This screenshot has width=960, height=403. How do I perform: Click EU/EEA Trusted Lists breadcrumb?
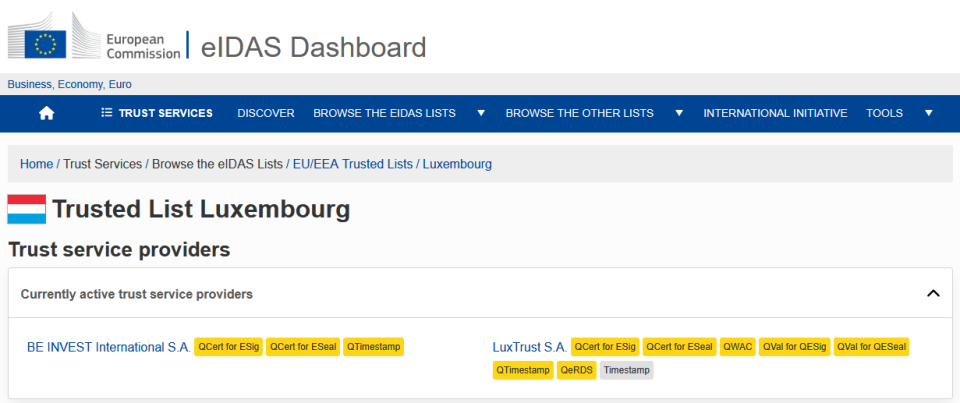click(352, 164)
